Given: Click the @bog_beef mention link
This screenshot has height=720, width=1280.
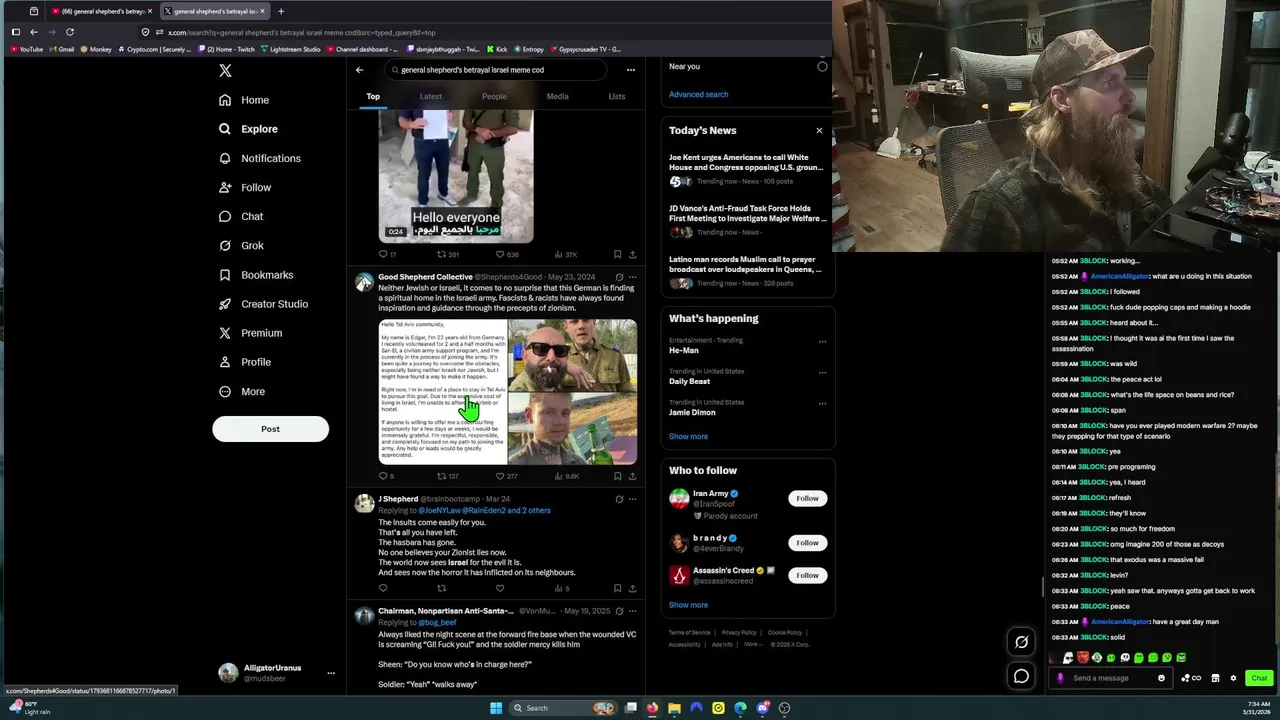Looking at the screenshot, I should point(437,622).
